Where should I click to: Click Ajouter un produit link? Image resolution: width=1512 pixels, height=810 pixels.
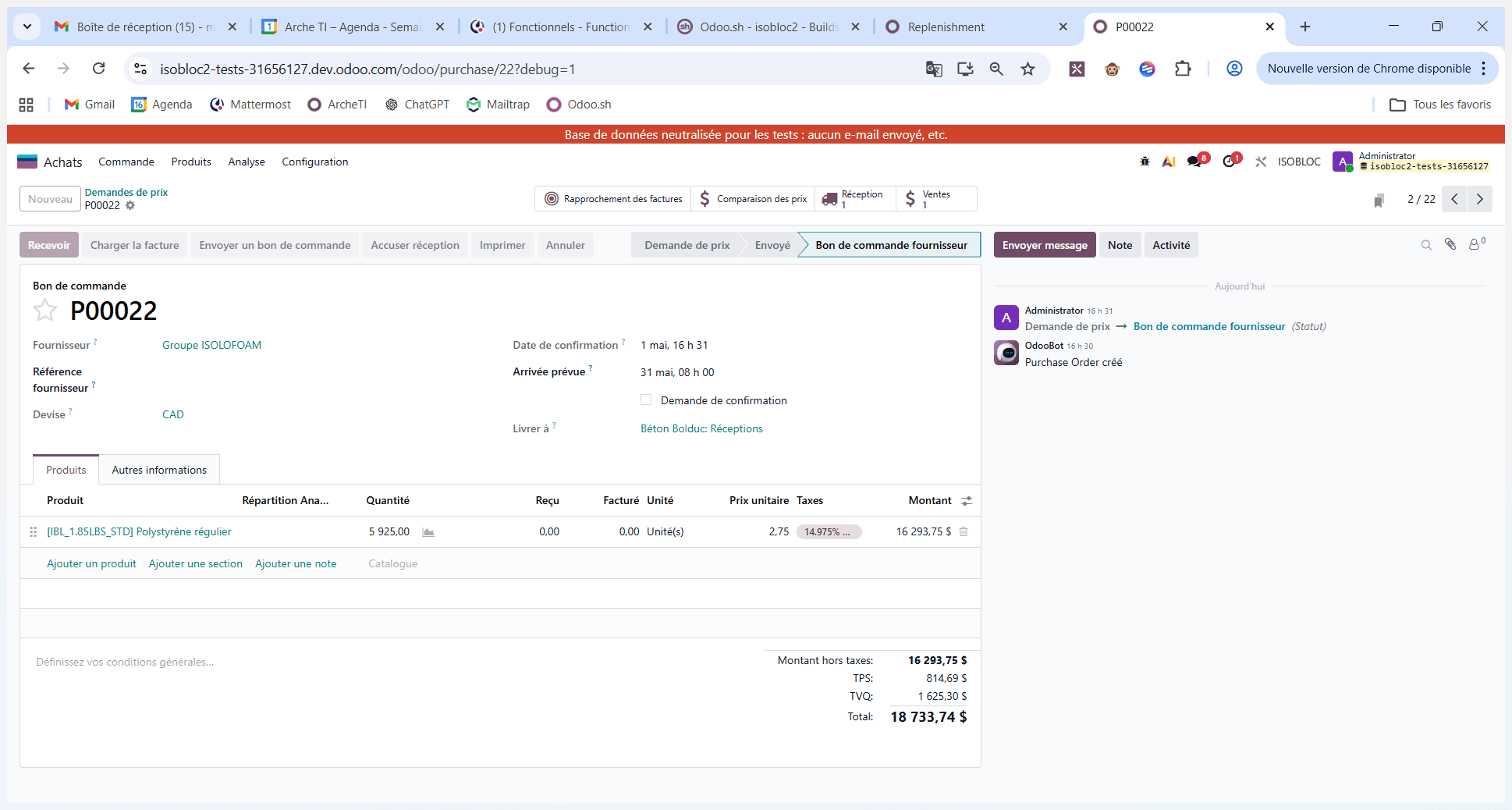point(91,563)
